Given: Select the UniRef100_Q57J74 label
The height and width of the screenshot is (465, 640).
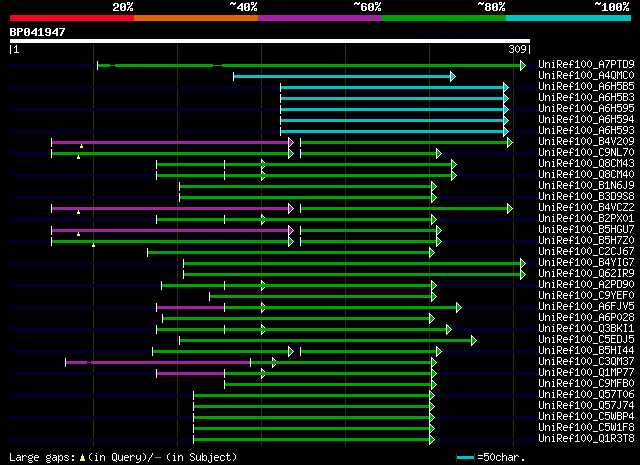Looking at the screenshot, I should tap(586, 406).
